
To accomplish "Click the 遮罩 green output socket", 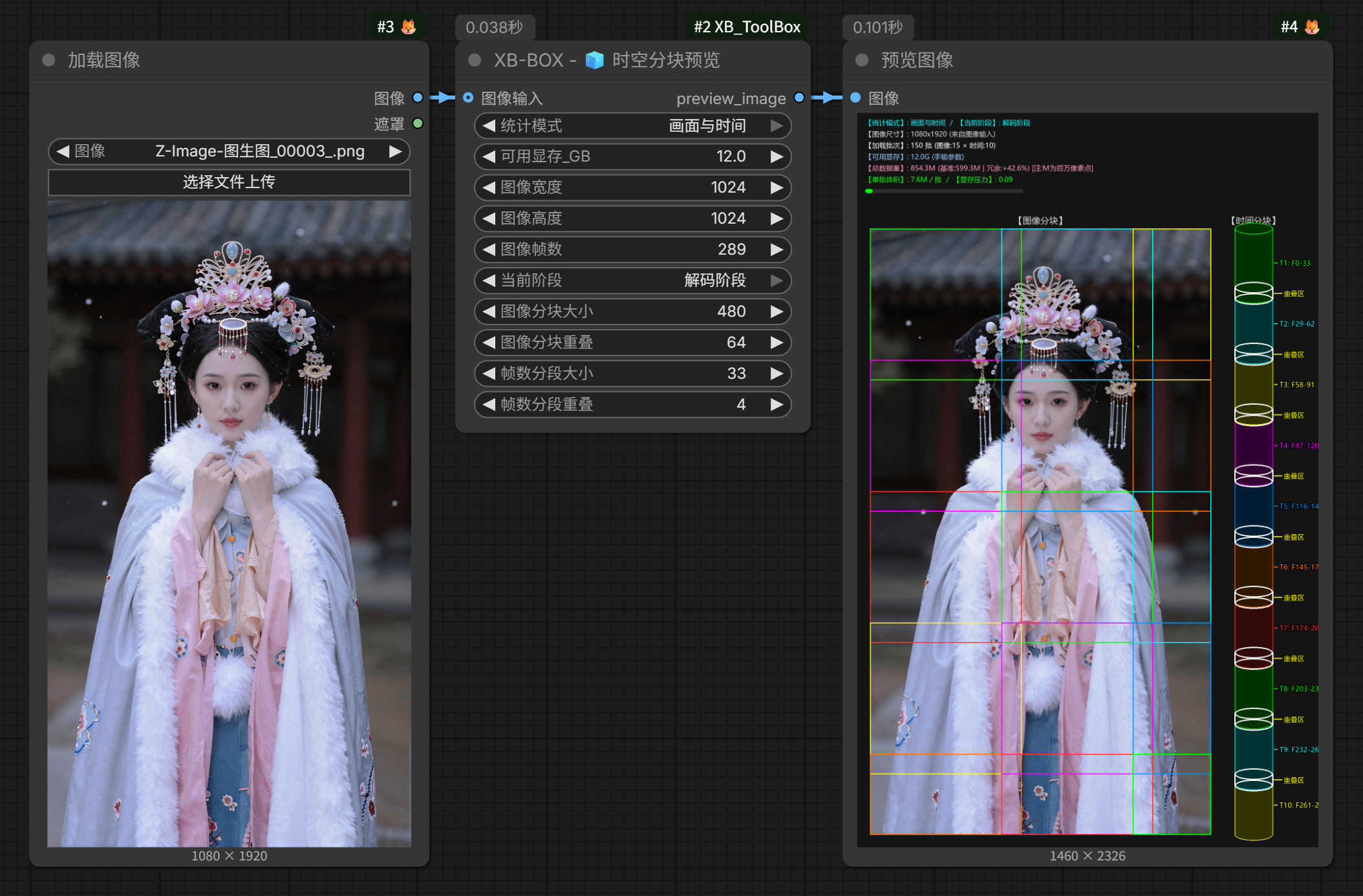I will [418, 123].
